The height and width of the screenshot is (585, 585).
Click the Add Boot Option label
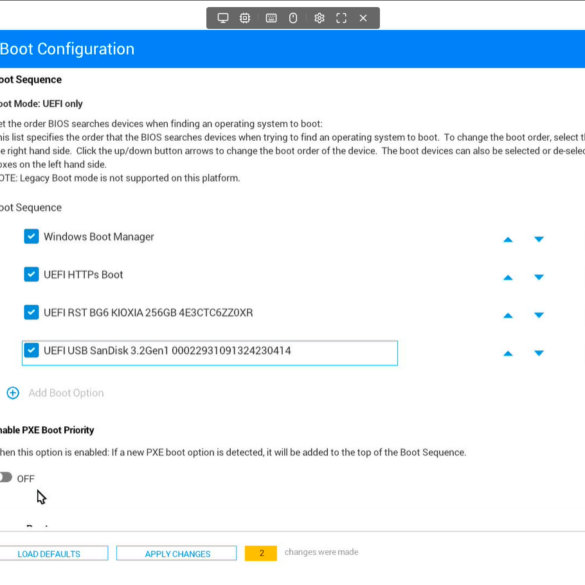click(x=66, y=393)
